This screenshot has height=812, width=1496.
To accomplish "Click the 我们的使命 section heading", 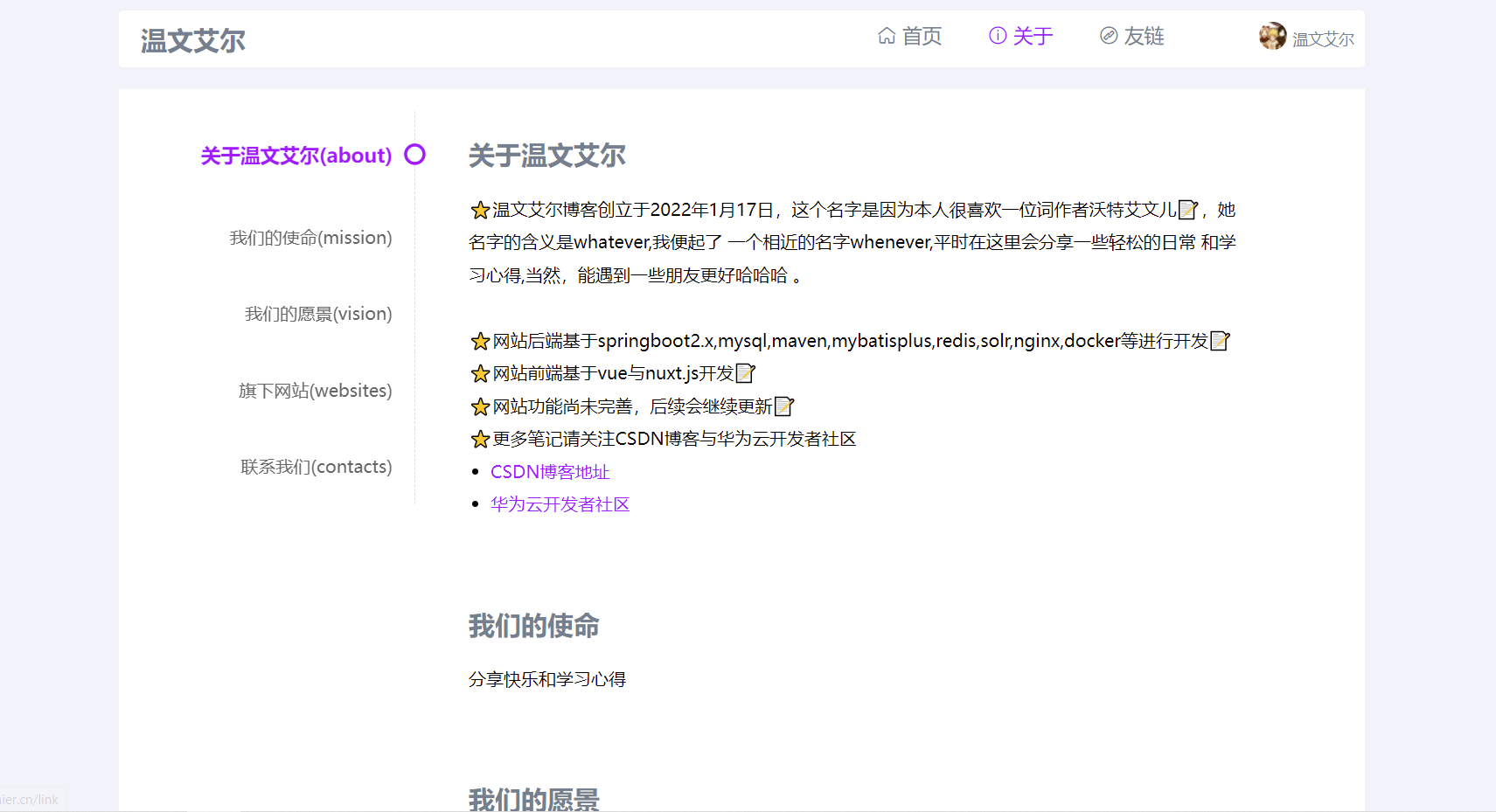I will 534,626.
